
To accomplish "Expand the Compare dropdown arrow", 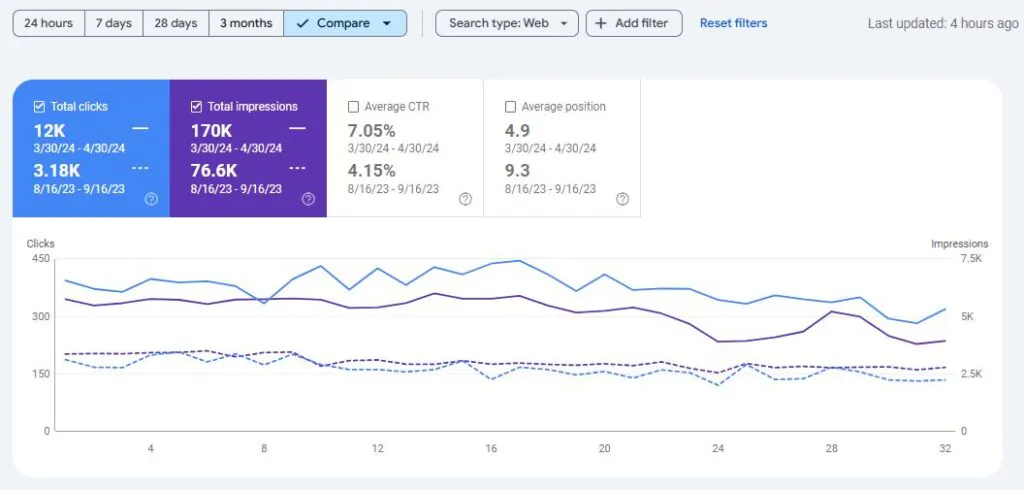I will pyautogui.click(x=387, y=24).
